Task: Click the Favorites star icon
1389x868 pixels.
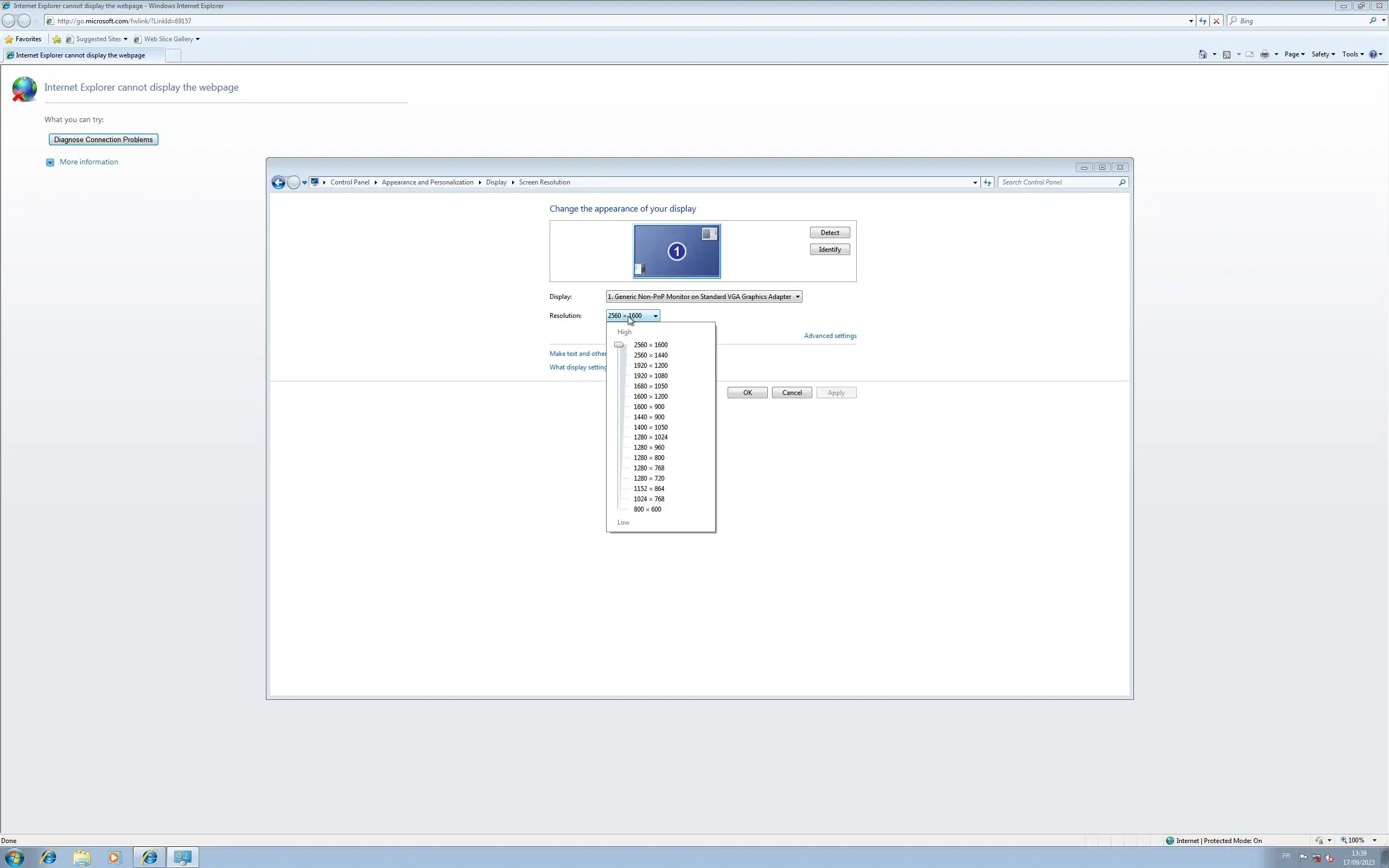Action: [9, 39]
